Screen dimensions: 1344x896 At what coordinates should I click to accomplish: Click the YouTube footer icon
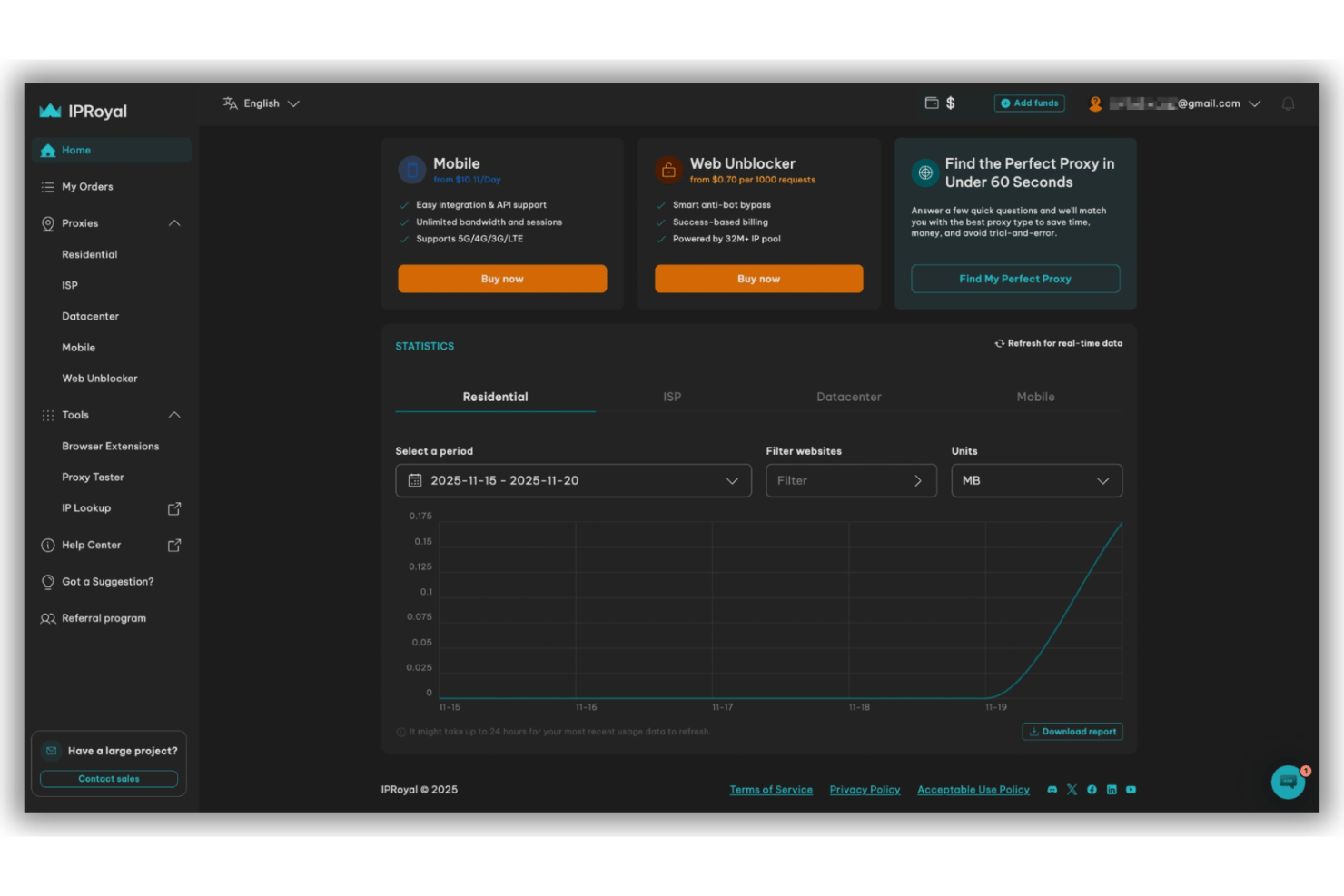(1131, 790)
